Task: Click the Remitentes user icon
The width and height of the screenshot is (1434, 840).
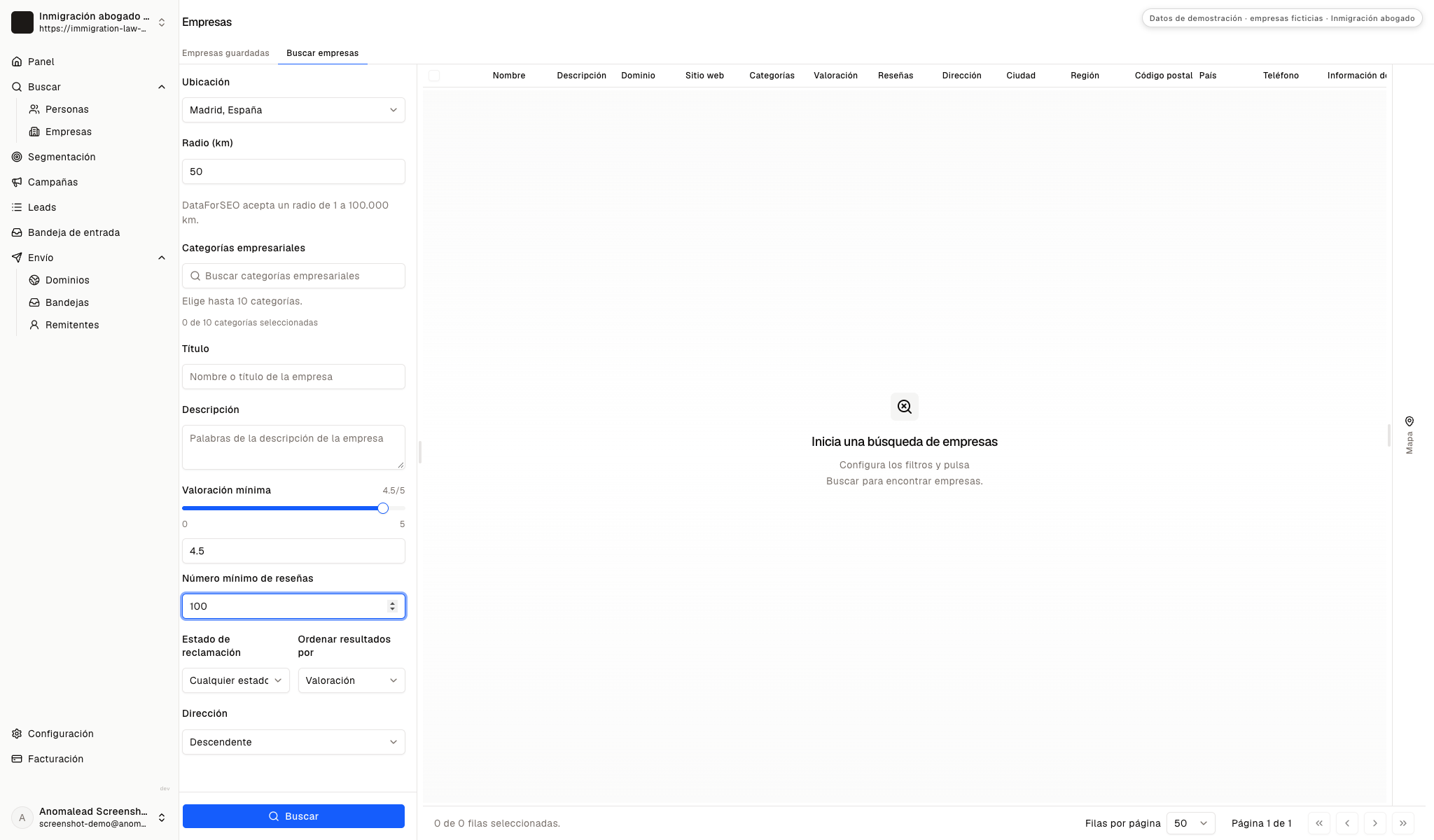Action: pos(34,325)
